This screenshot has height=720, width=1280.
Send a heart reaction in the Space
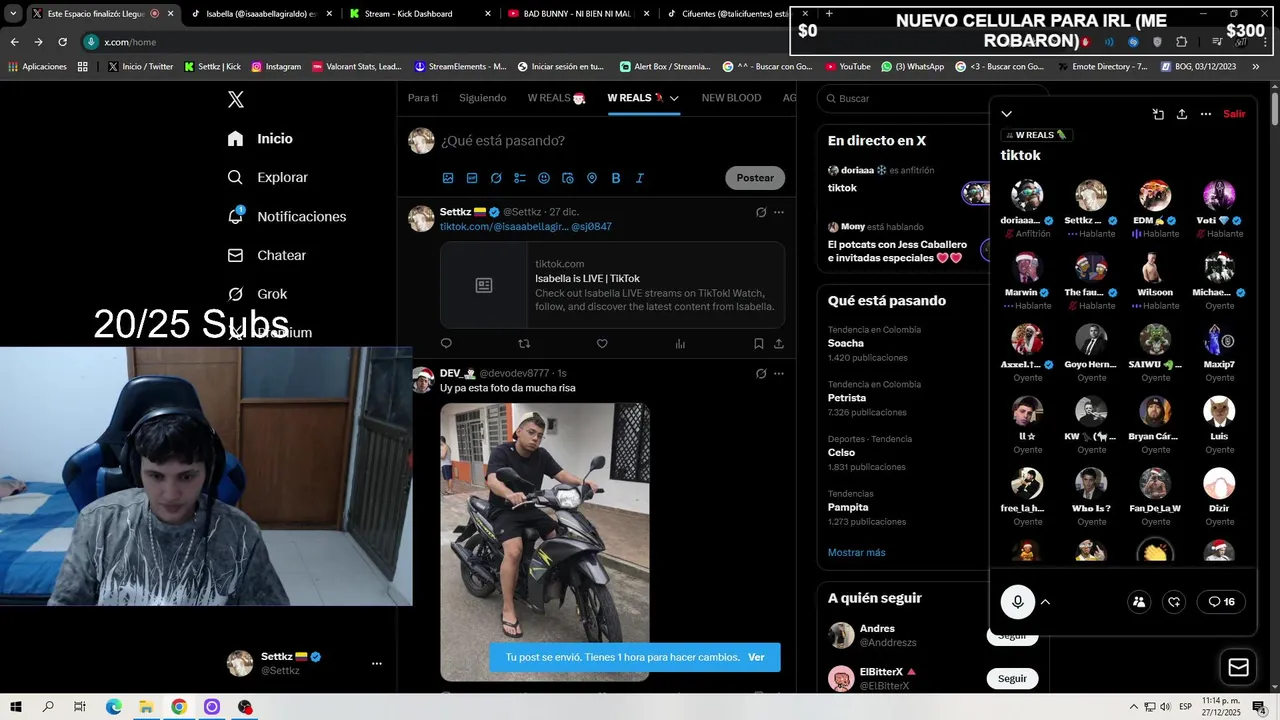(x=1175, y=602)
